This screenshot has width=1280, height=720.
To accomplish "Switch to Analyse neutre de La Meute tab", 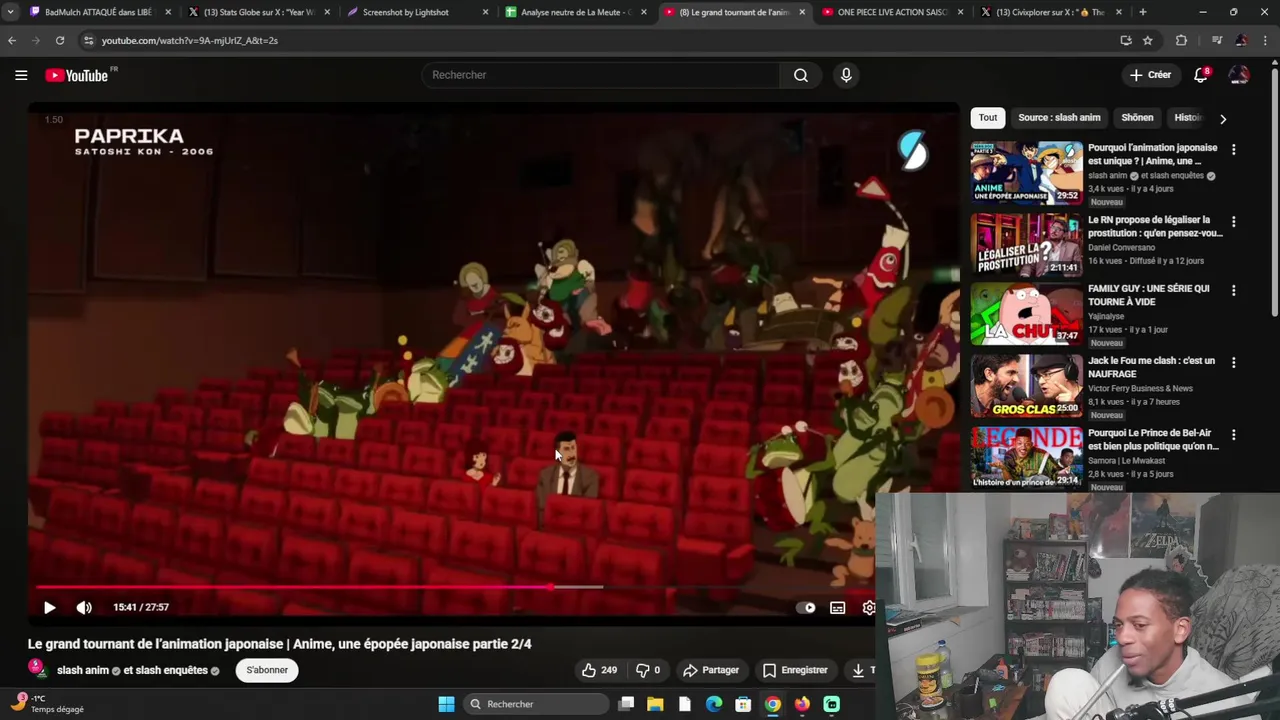I will tap(576, 12).
